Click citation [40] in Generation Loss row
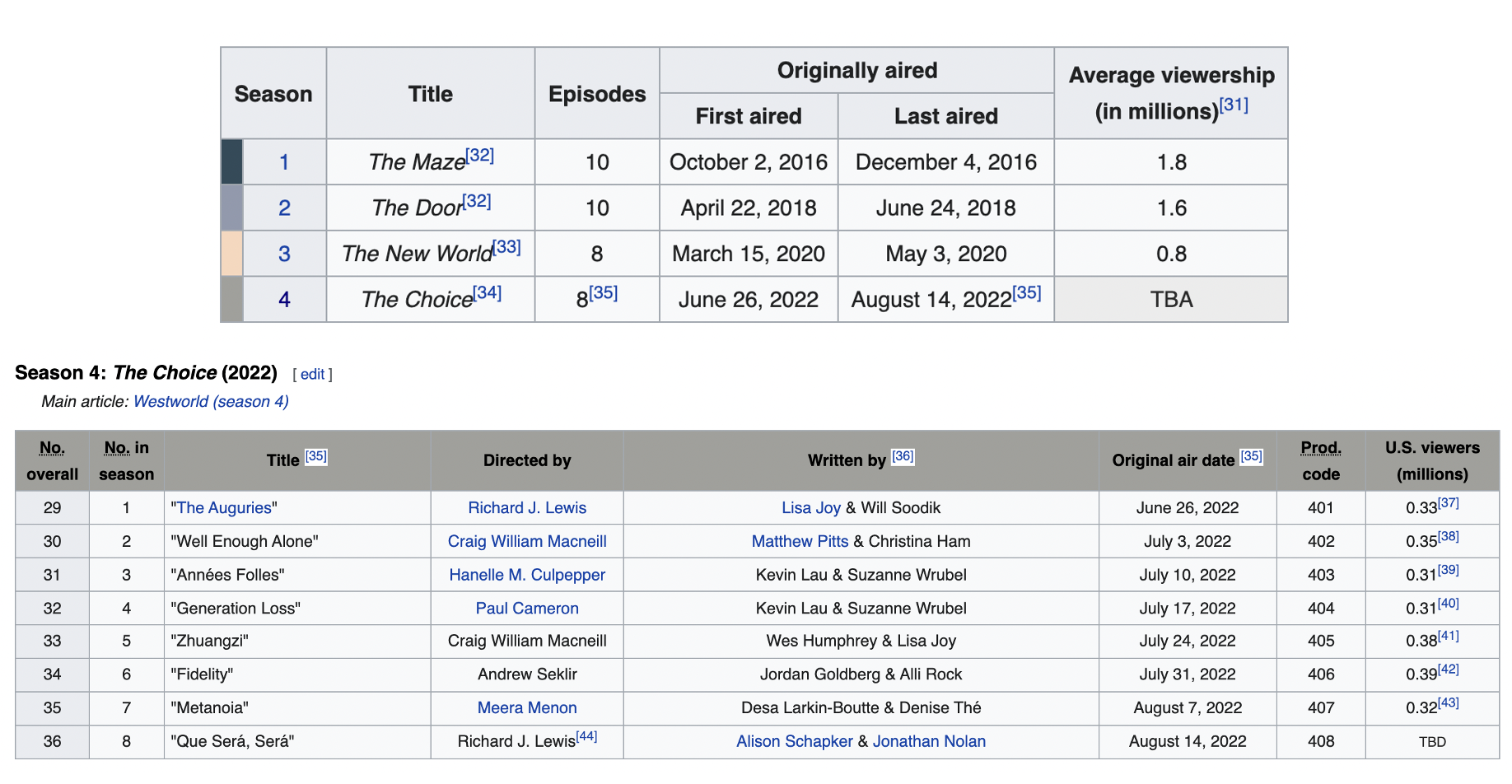Screen dimensions: 1512x784 [1449, 604]
